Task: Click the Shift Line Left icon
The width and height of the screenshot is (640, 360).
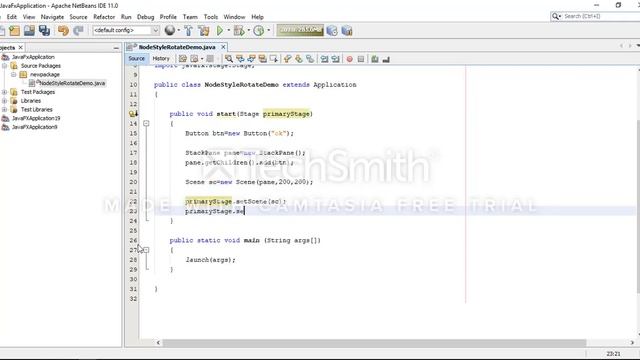Action: click(x=324, y=59)
